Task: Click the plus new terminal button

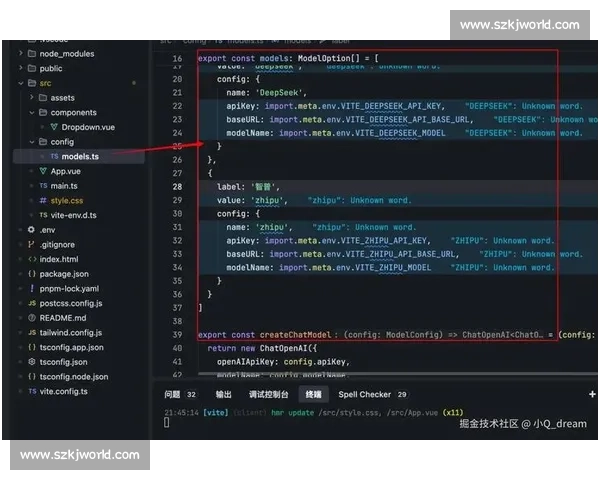Action: click(x=592, y=394)
